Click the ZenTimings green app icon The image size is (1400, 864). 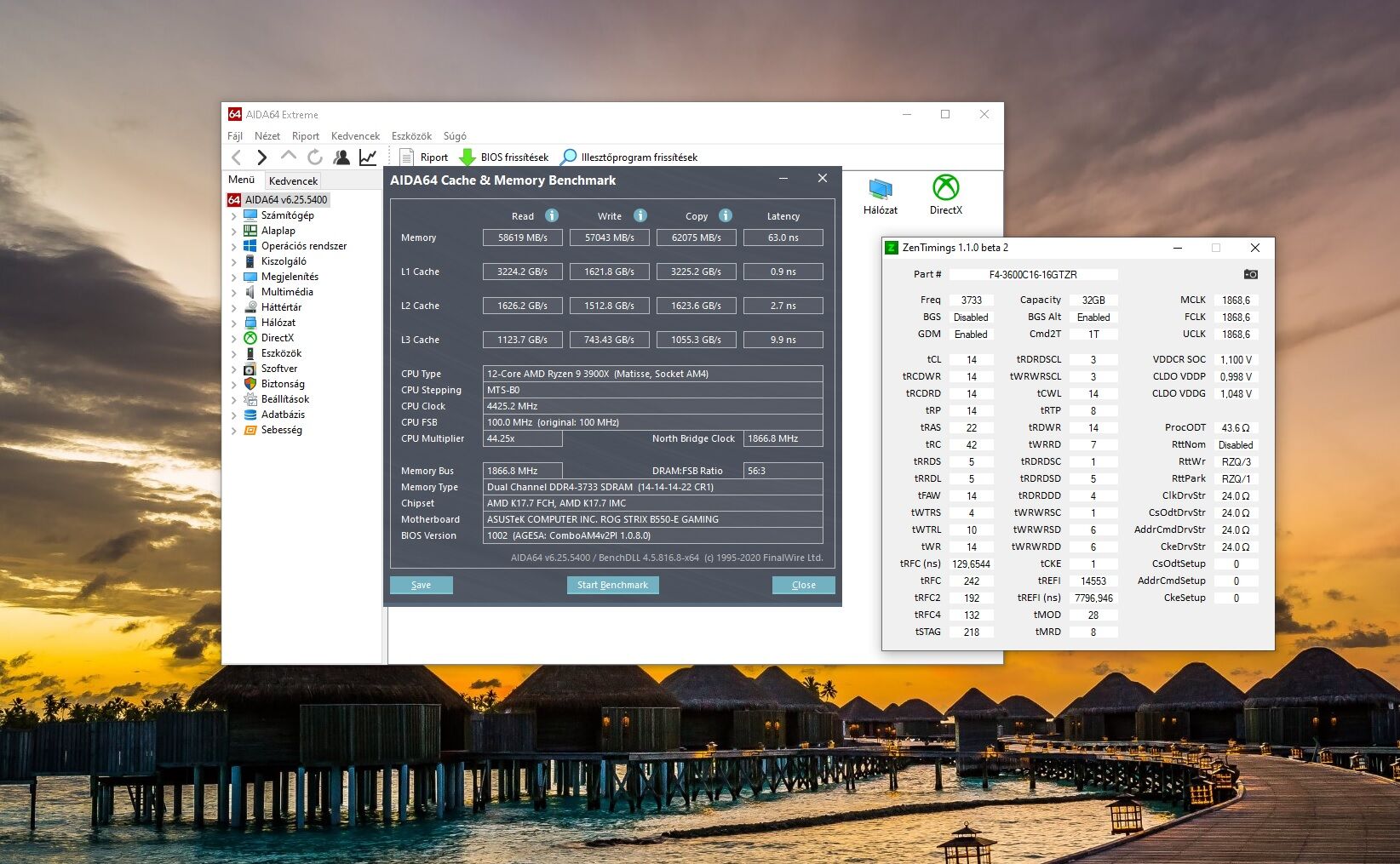[x=892, y=248]
